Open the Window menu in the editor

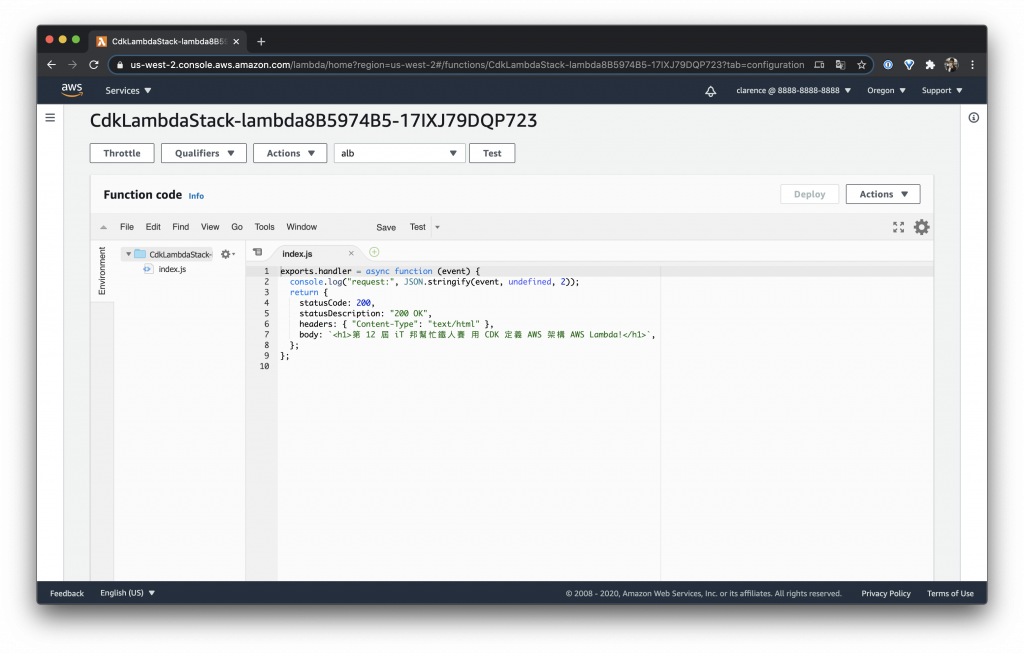pyautogui.click(x=302, y=227)
